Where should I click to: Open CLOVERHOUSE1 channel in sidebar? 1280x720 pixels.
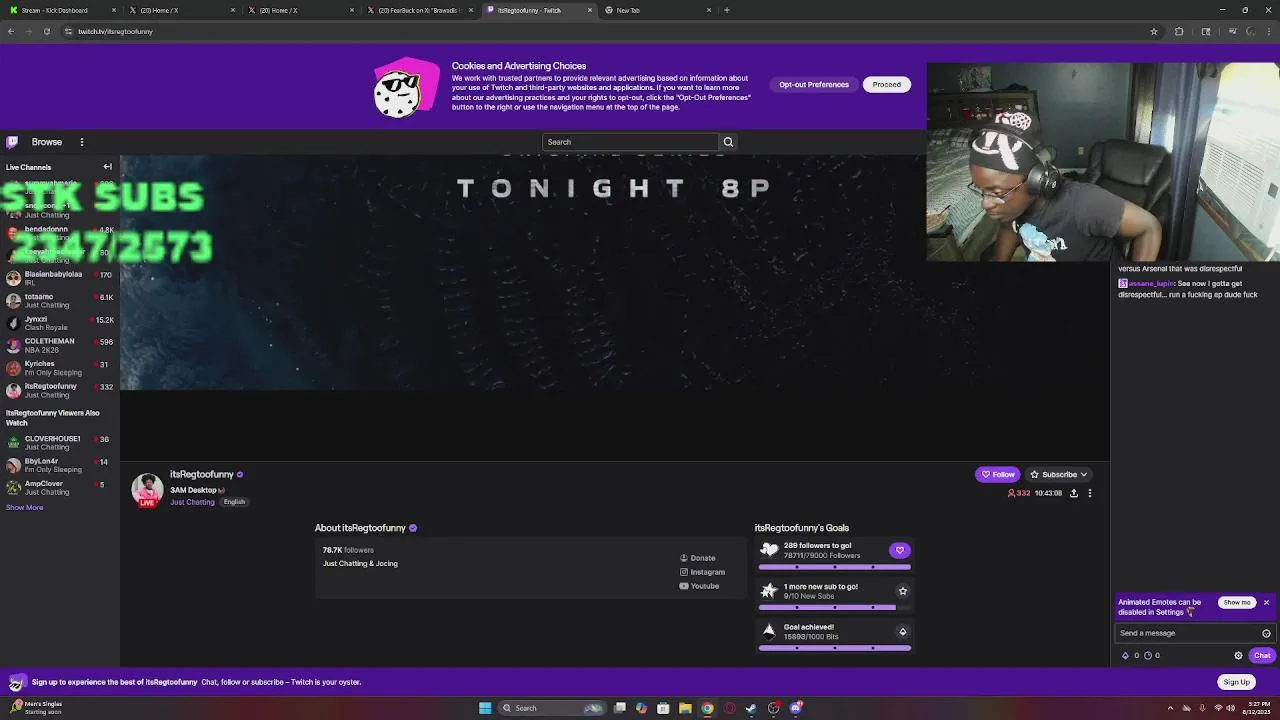tap(60, 443)
